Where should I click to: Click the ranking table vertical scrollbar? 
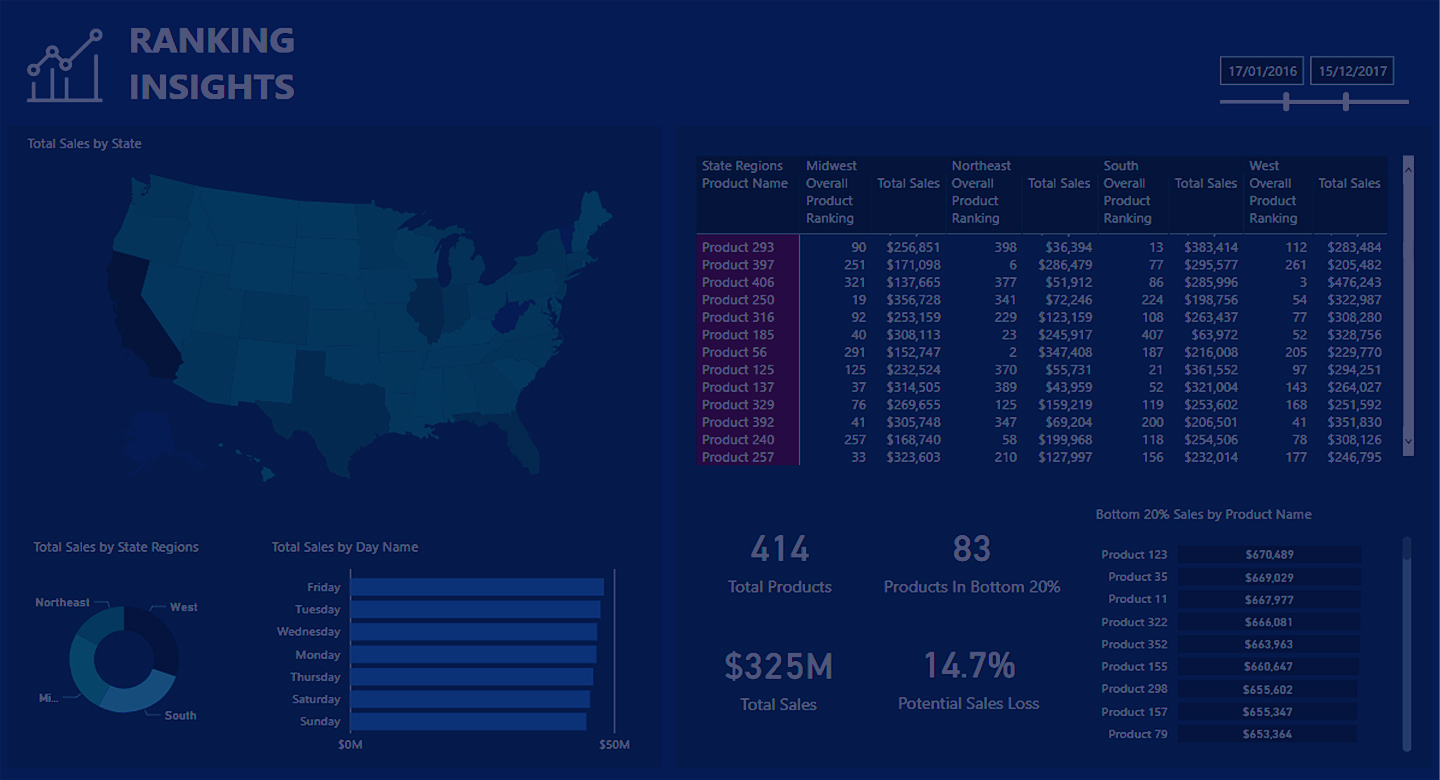(x=1409, y=304)
